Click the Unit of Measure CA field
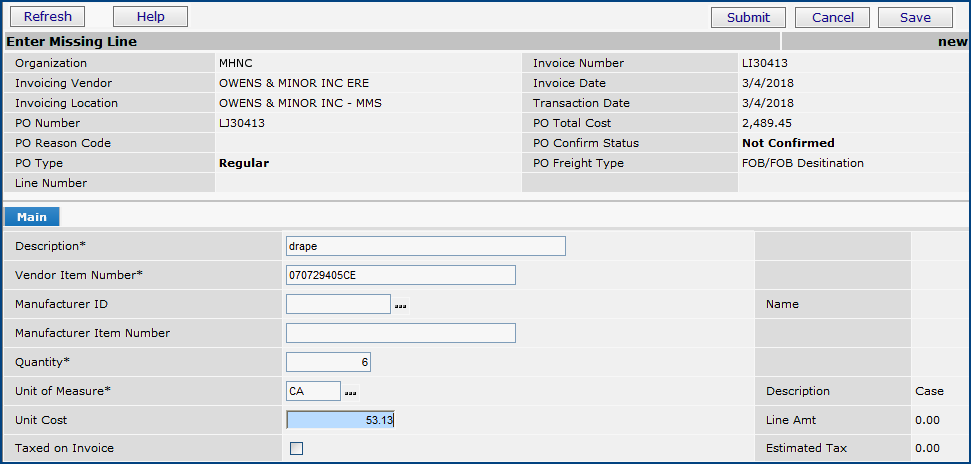 coord(313,391)
